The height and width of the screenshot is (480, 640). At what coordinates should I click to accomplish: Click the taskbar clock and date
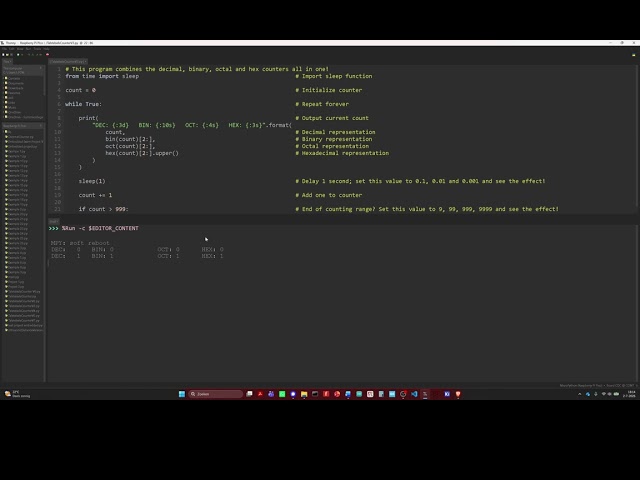click(631, 394)
